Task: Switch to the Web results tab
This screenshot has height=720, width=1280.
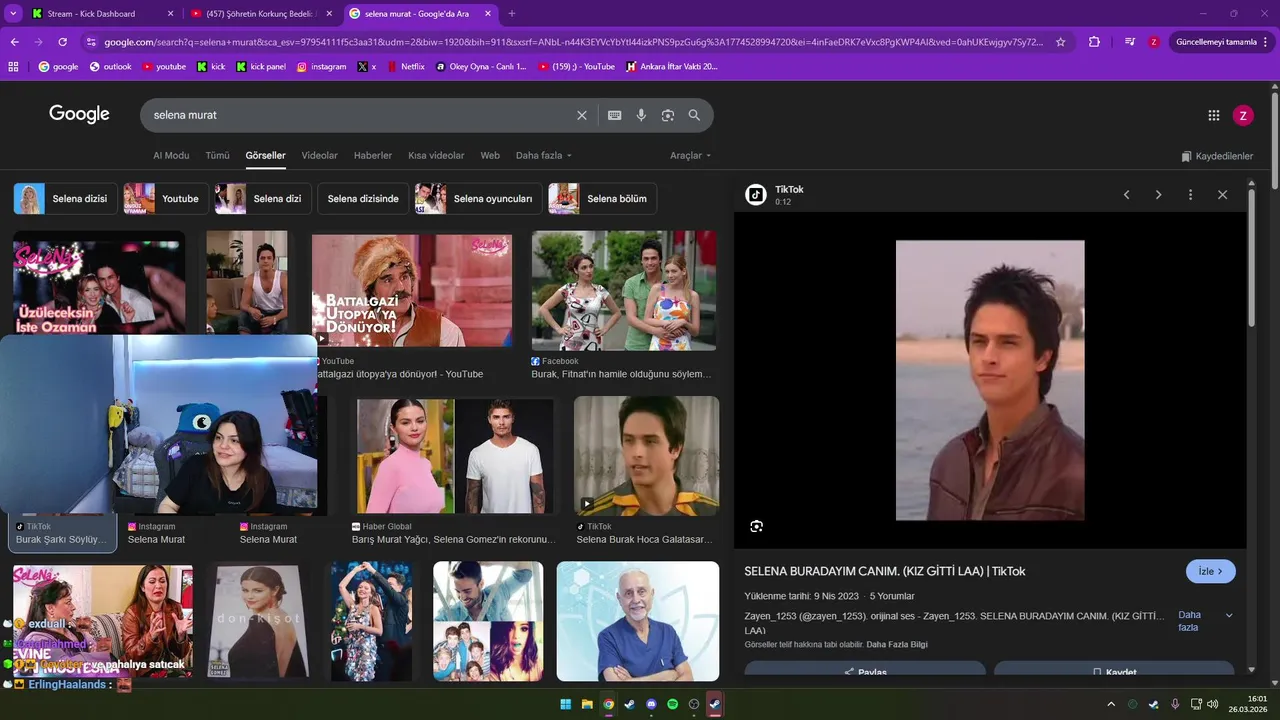Action: (x=490, y=156)
